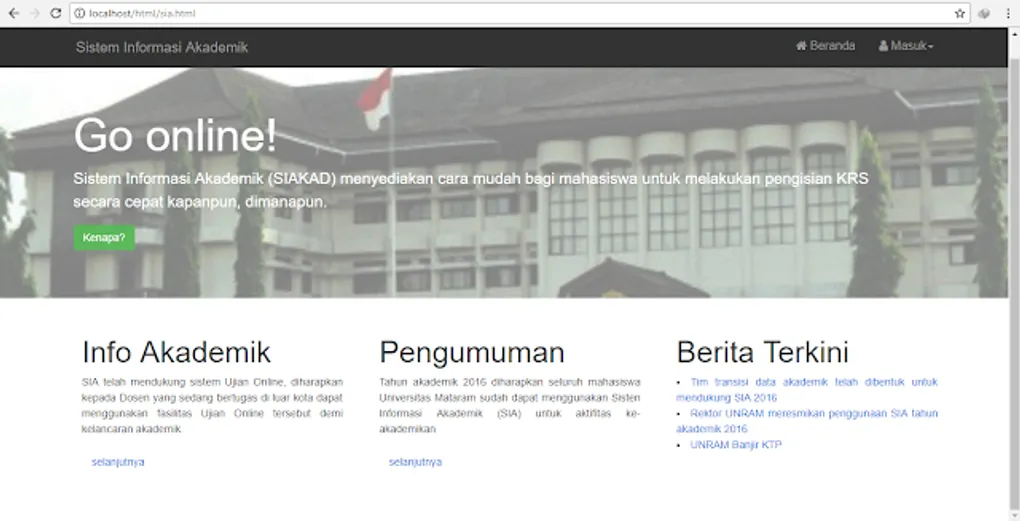
Task: Click the Go online! headline
Action: pos(175,135)
